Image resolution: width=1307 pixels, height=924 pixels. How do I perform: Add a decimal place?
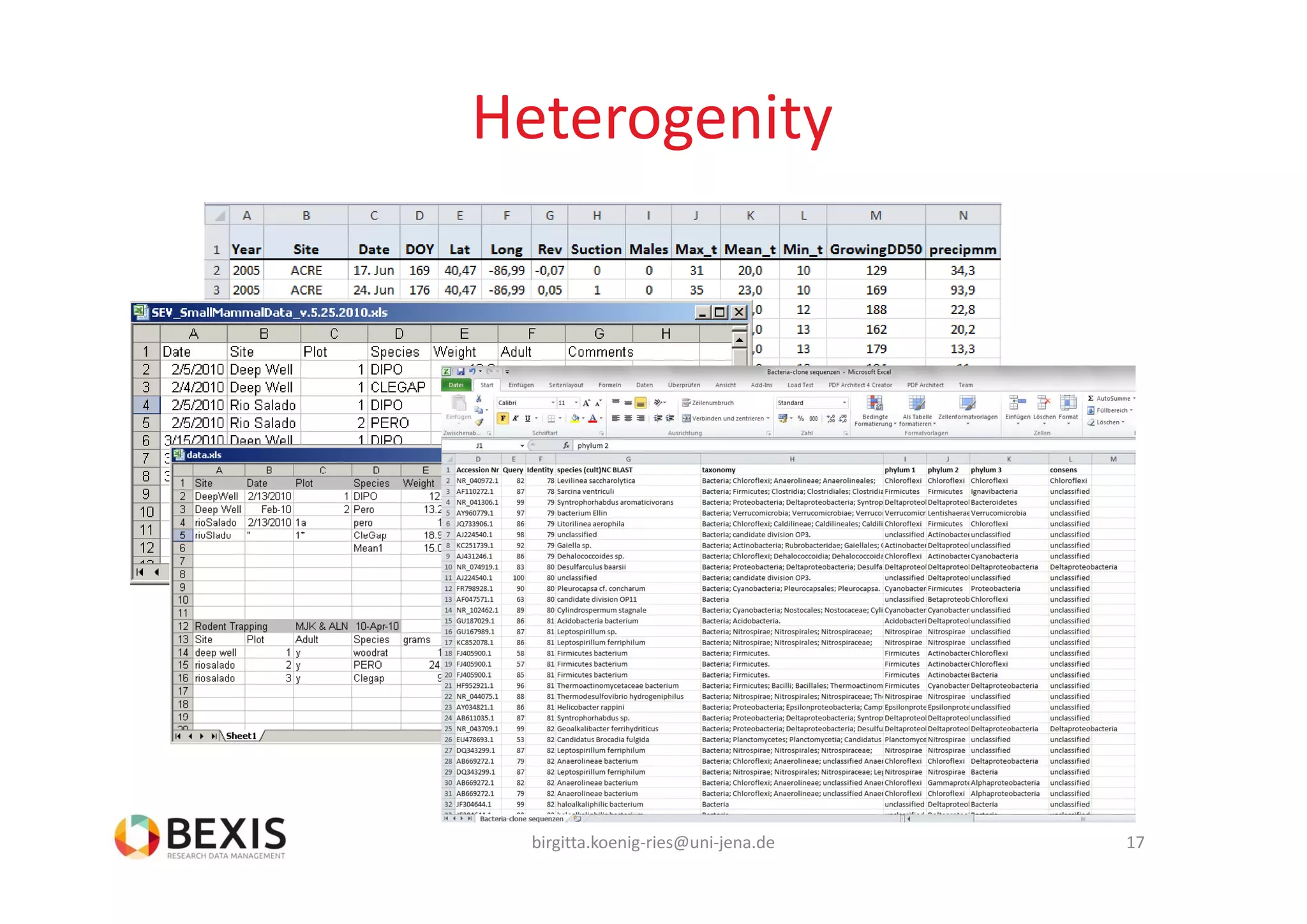[830, 419]
